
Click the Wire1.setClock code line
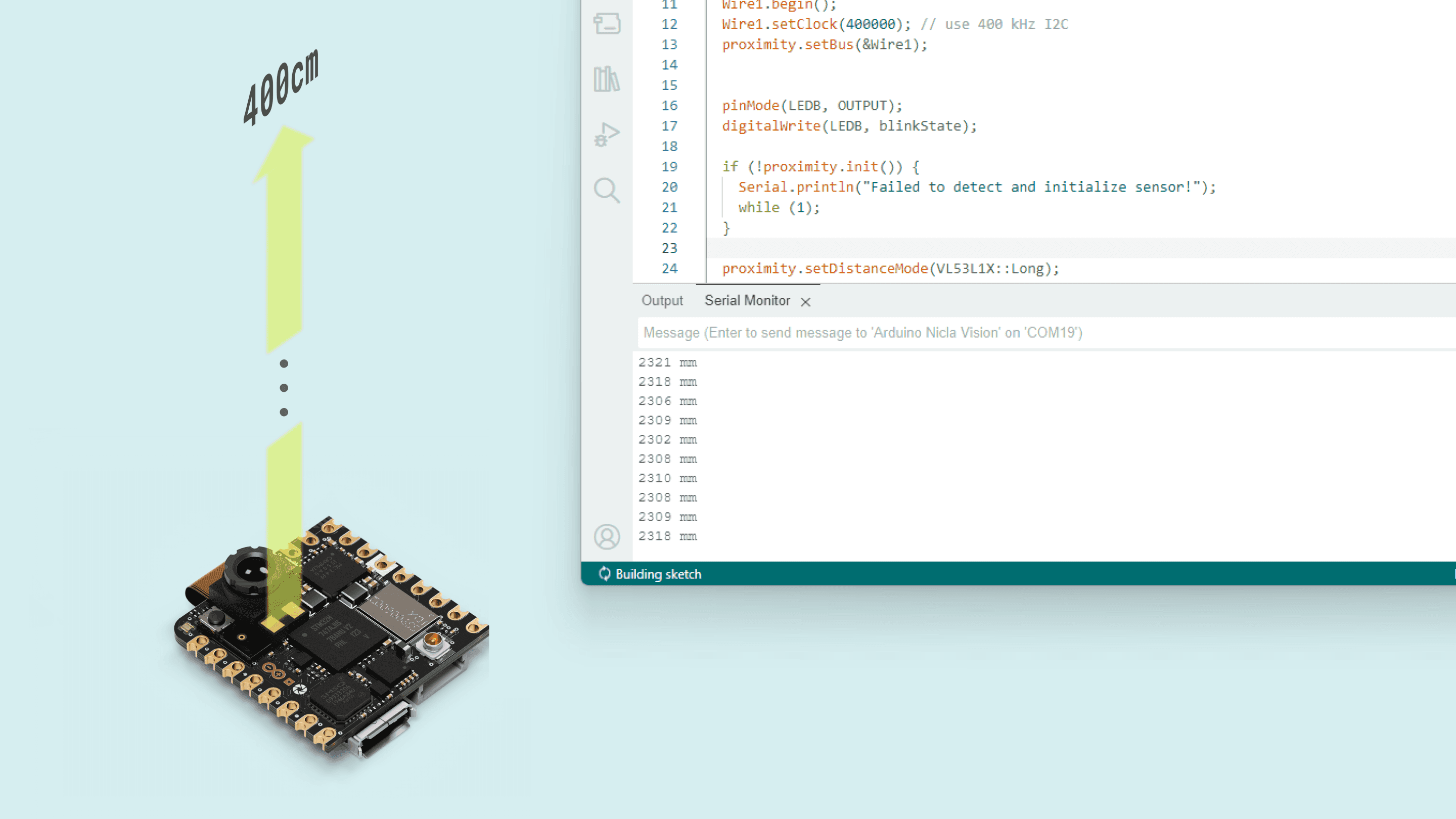[x=815, y=24]
